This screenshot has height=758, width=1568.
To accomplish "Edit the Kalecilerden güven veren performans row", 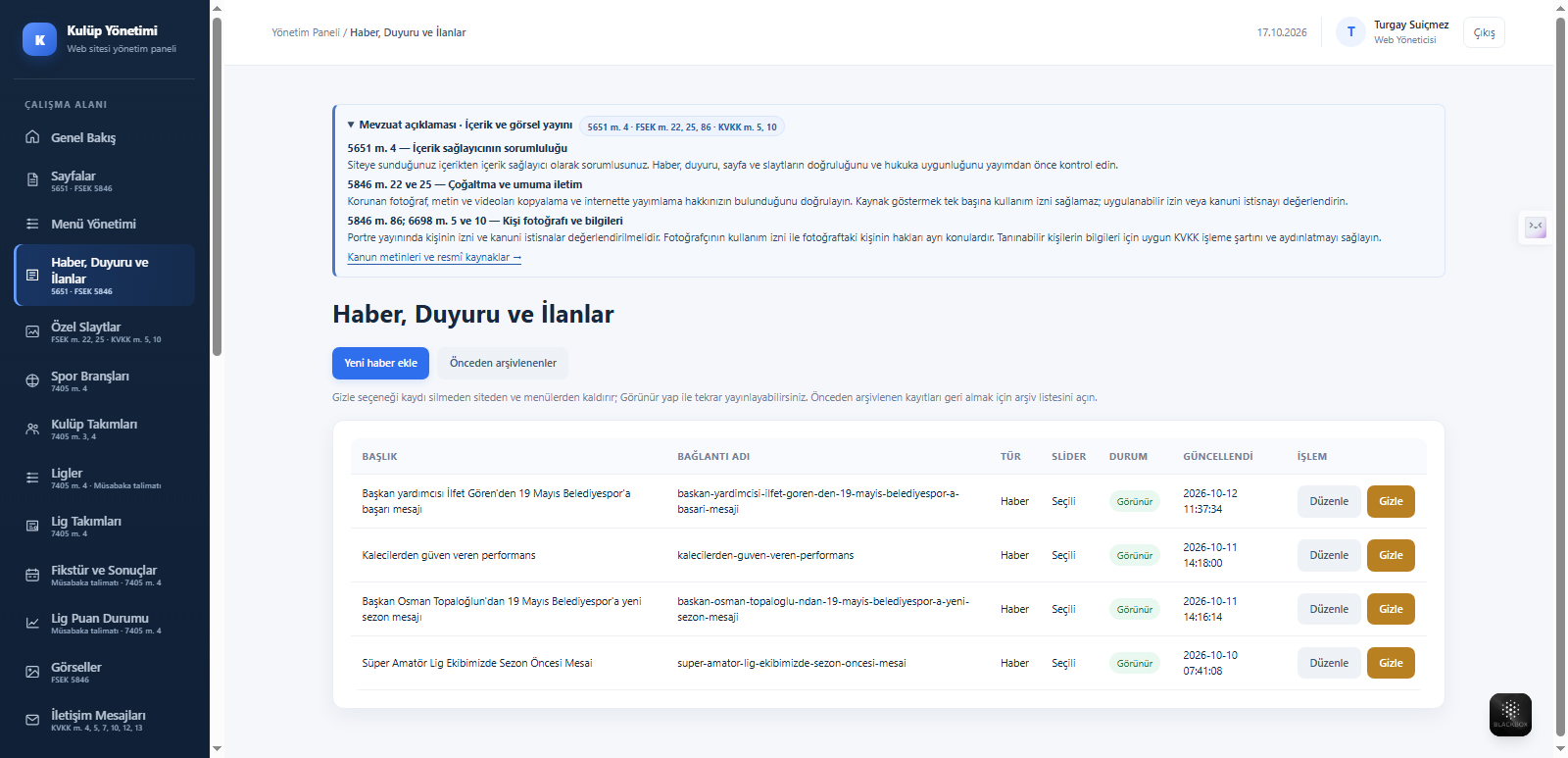I will coord(1329,555).
